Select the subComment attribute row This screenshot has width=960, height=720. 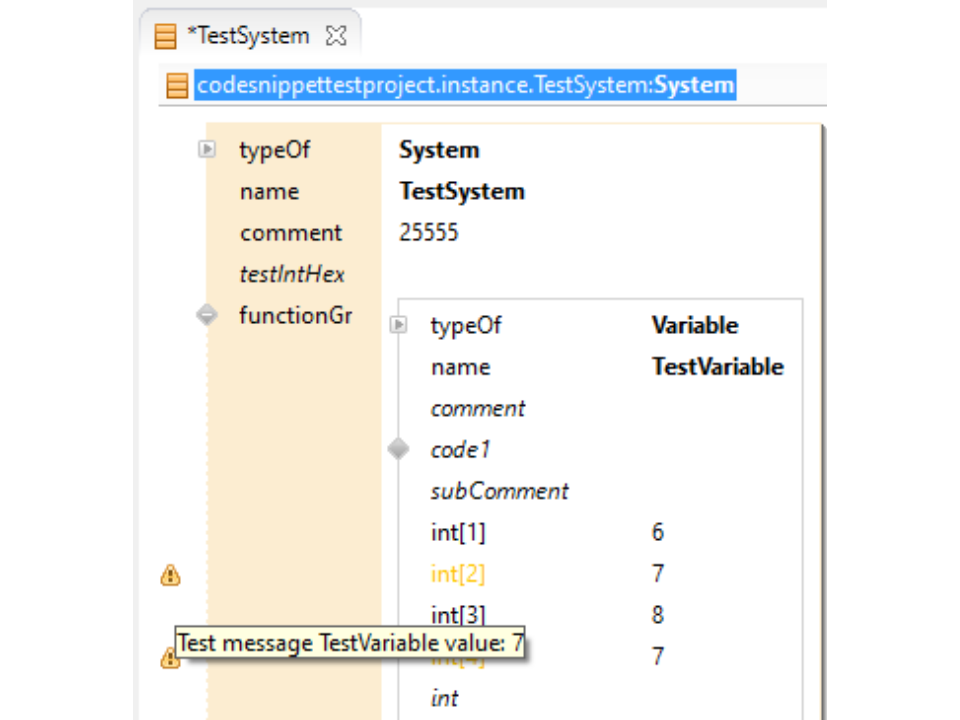[x=499, y=492]
